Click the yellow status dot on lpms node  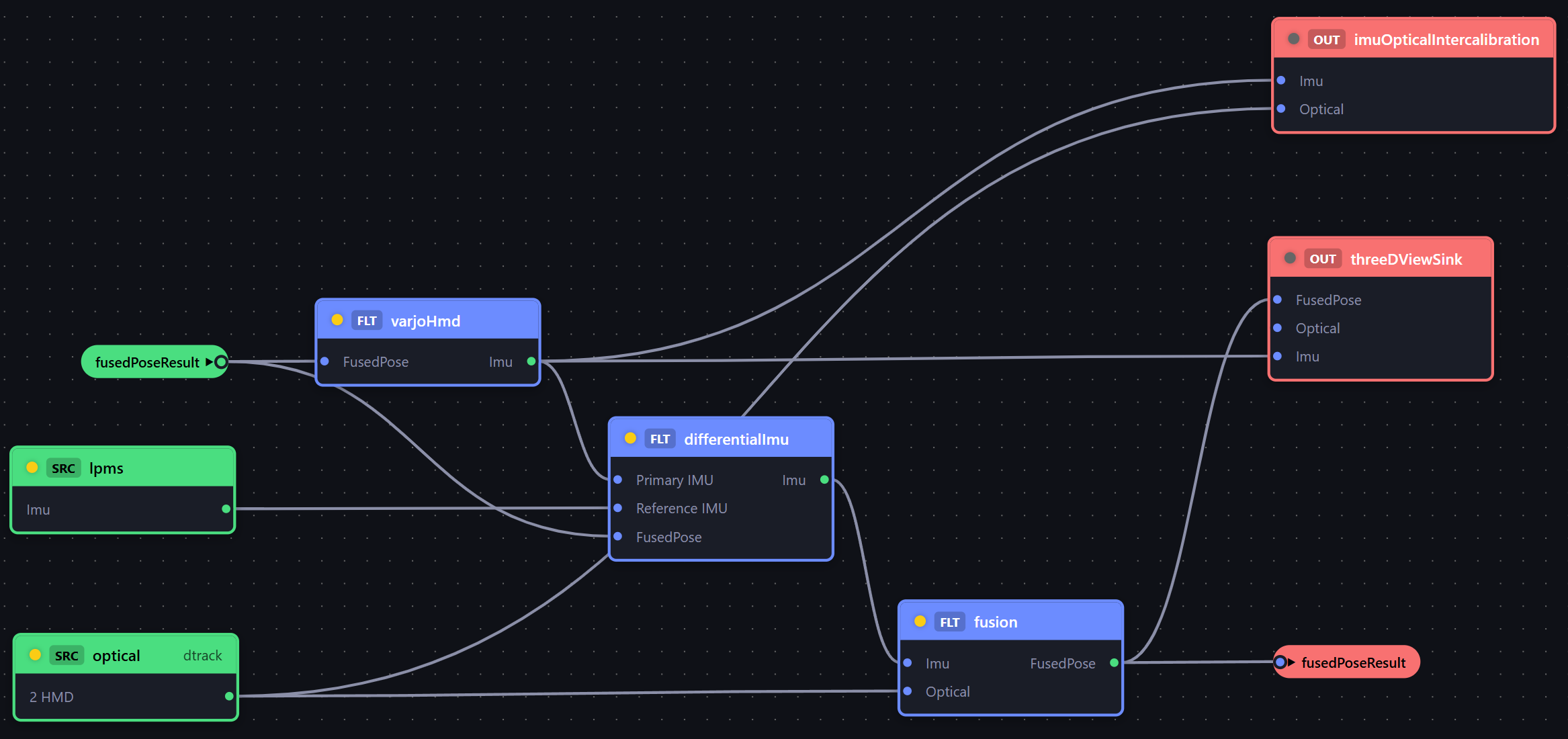[x=32, y=467]
